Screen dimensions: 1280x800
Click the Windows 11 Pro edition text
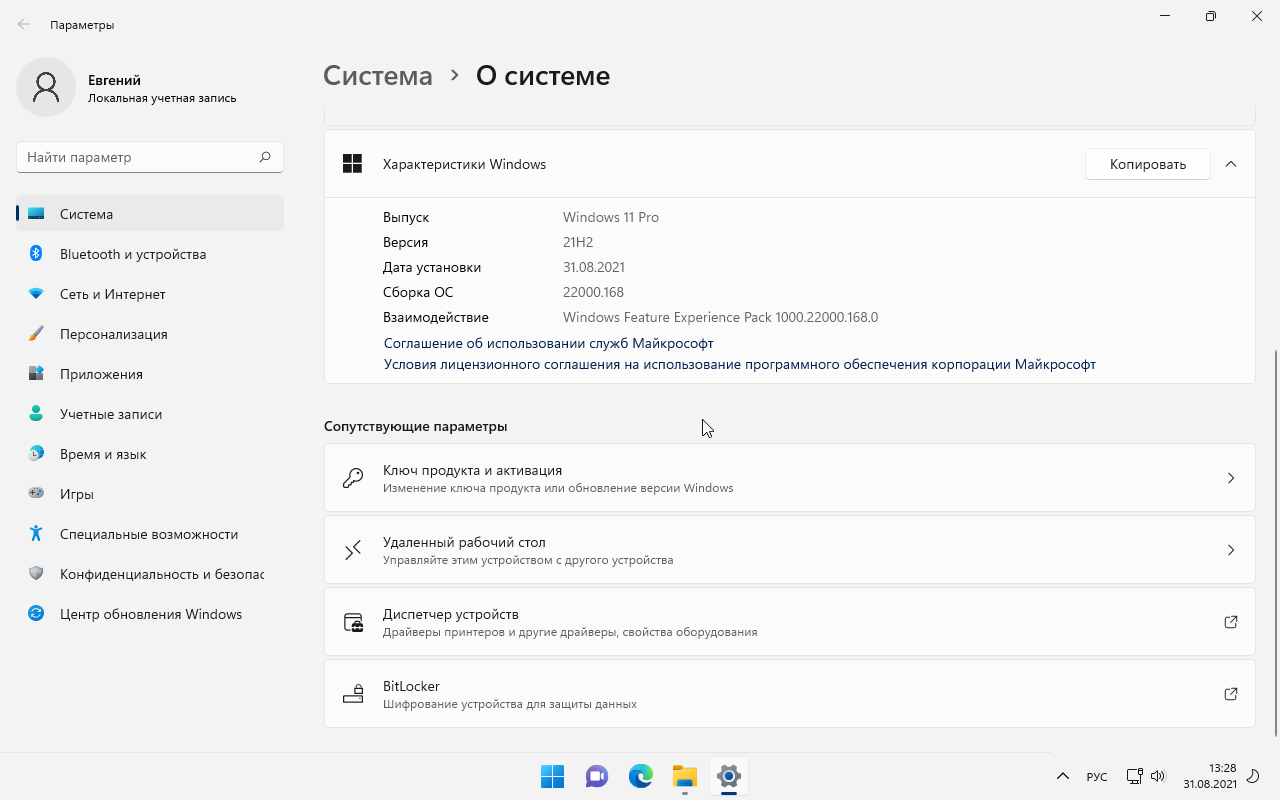(611, 217)
